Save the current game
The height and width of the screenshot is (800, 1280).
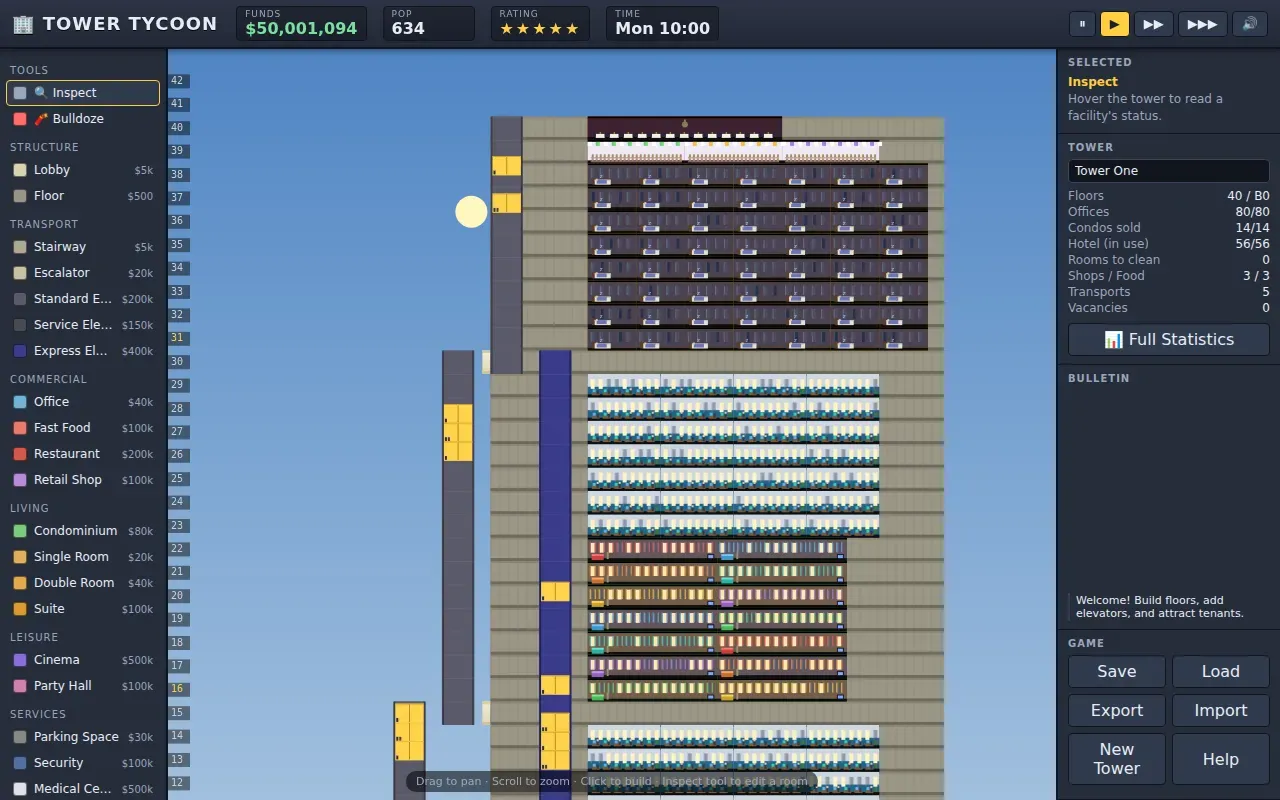point(1117,672)
